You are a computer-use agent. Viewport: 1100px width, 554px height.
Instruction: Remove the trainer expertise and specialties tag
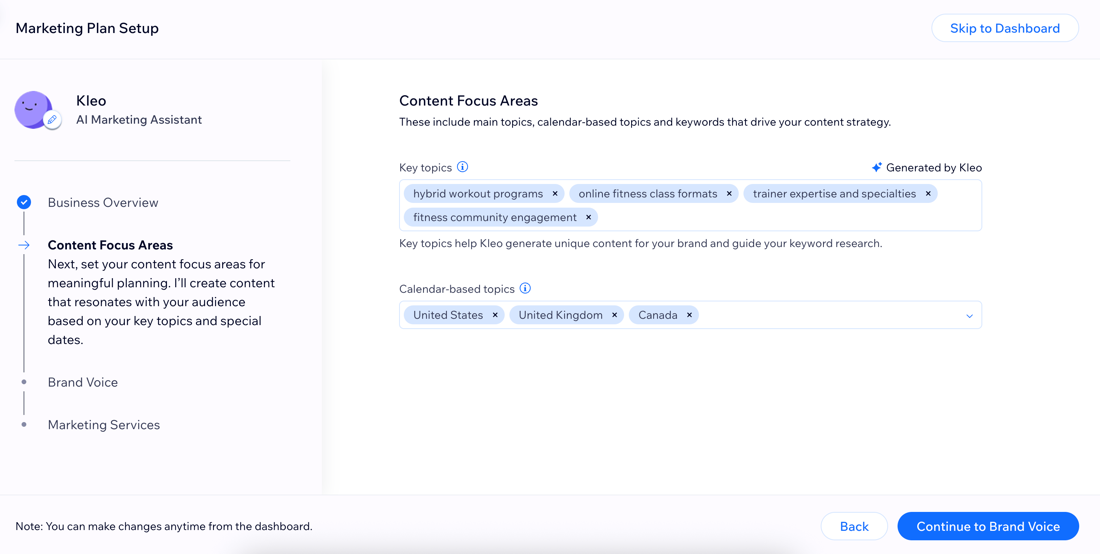[928, 194]
